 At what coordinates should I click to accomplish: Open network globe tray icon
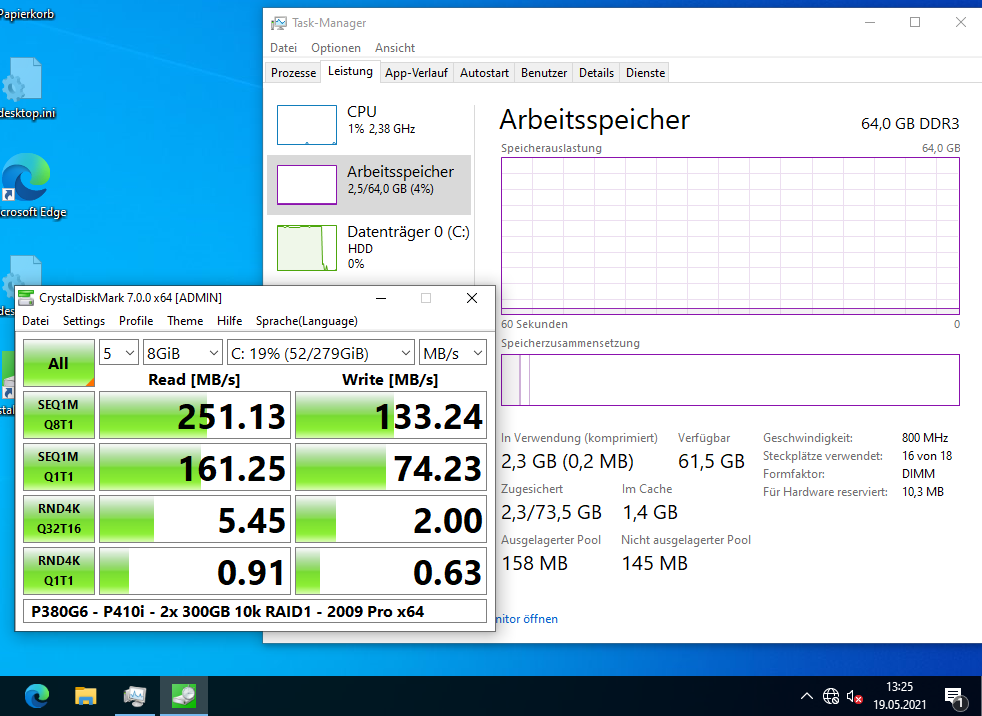pos(831,696)
